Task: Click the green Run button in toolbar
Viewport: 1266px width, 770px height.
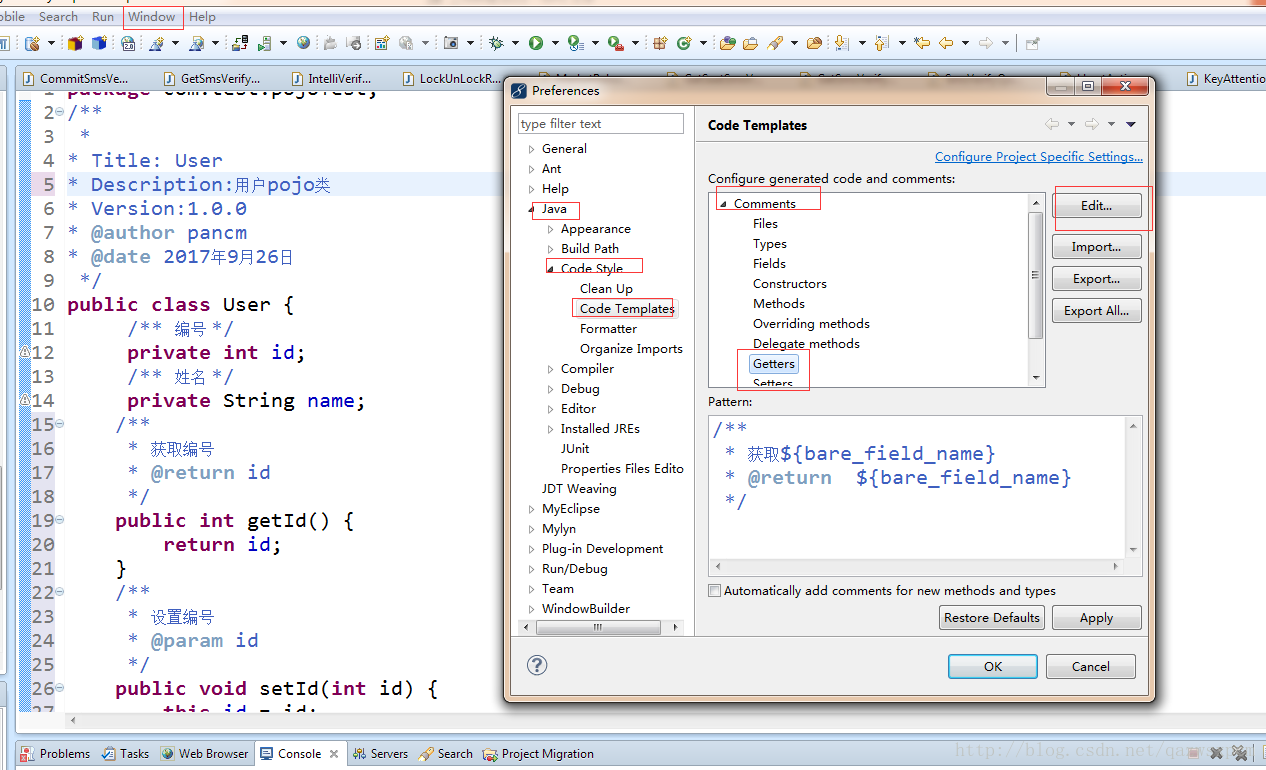Action: [x=536, y=43]
